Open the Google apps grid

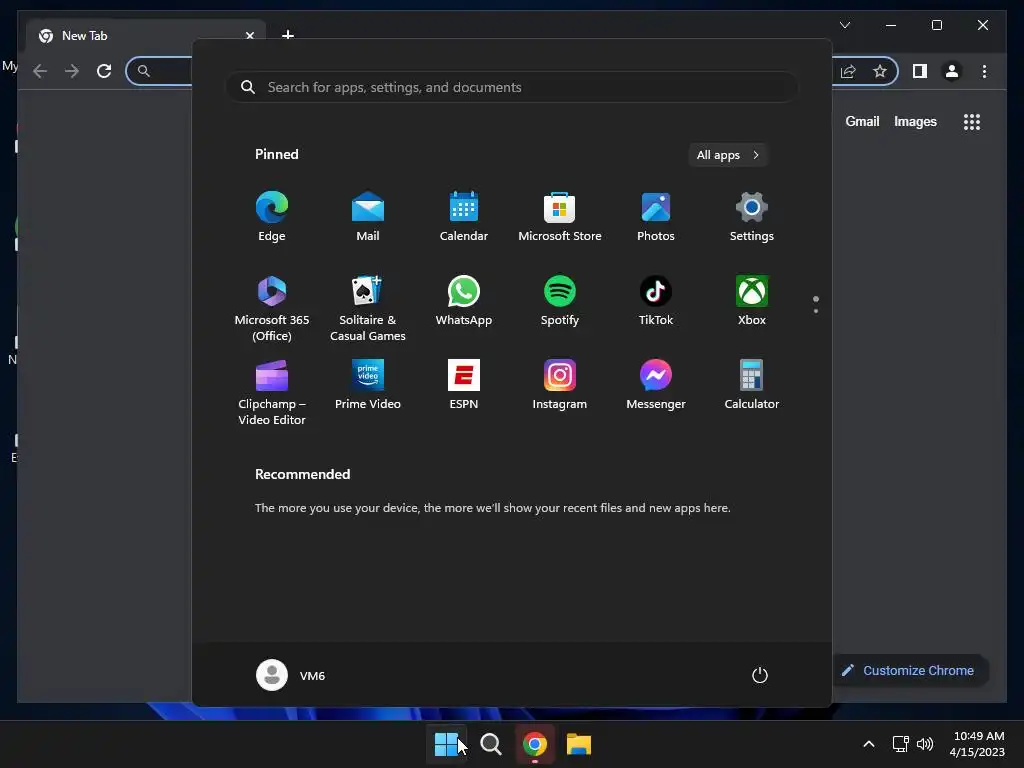point(972,121)
